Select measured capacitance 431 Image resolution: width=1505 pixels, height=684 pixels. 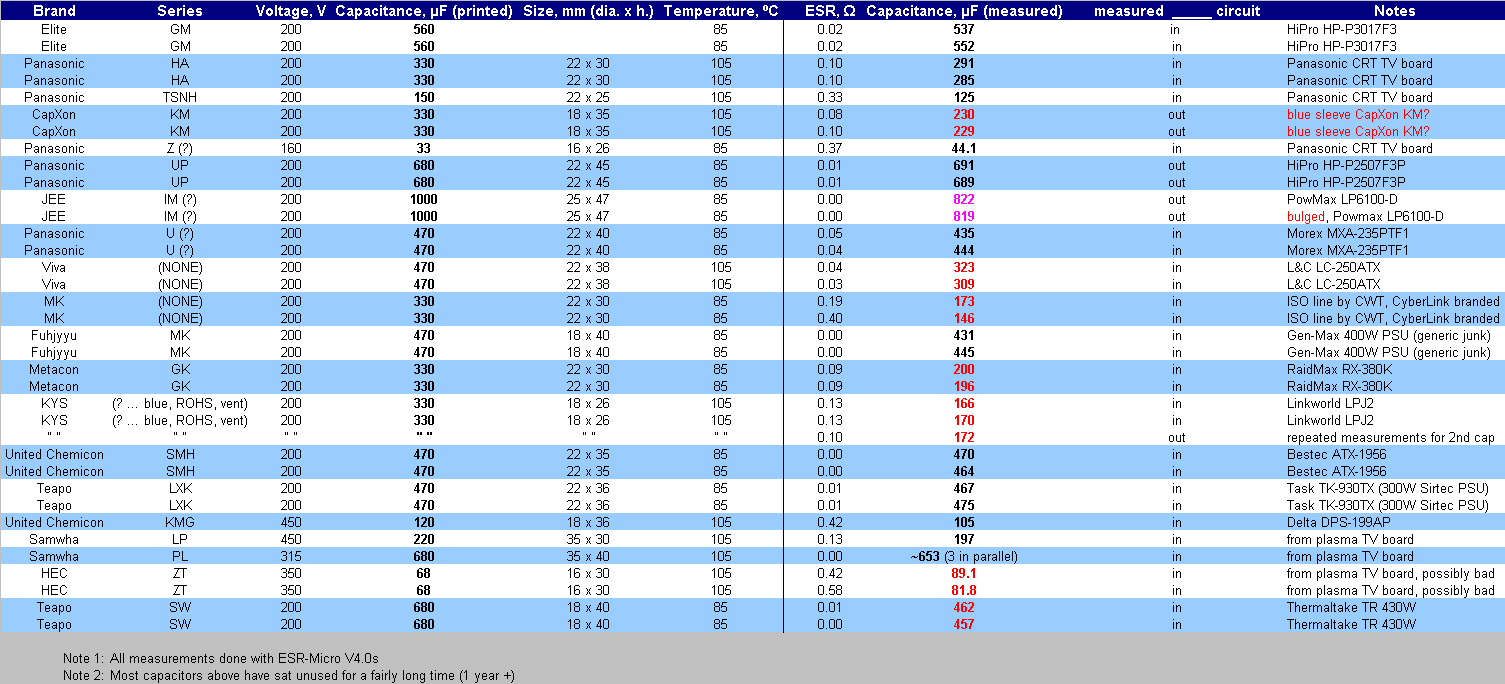point(964,335)
